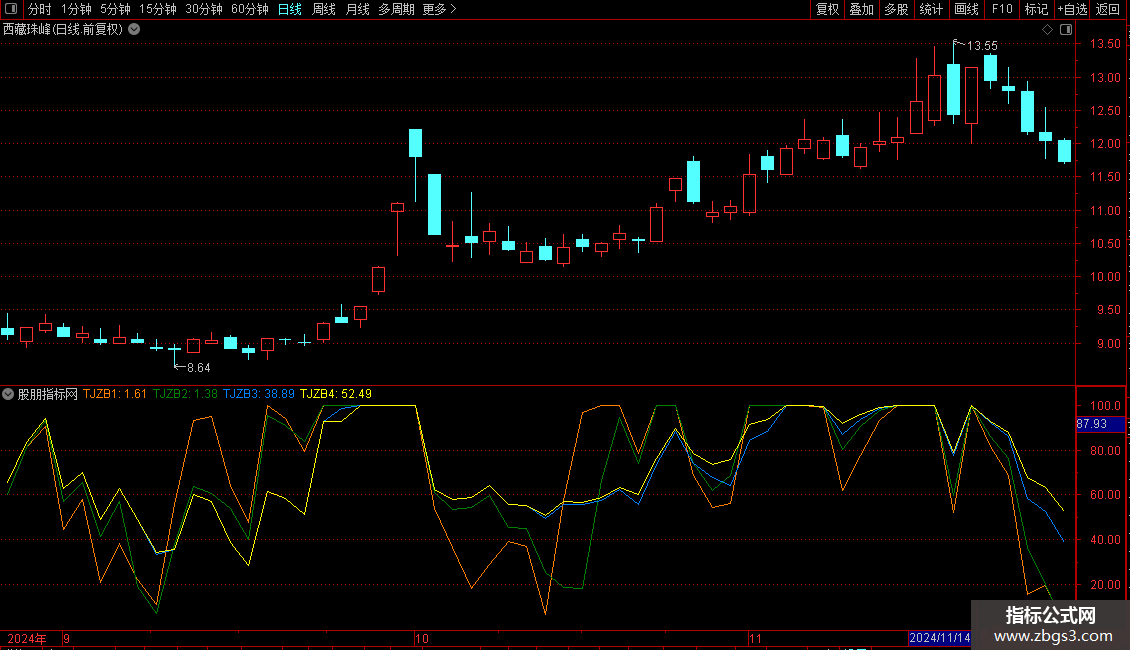
Task: Click the TJZB2: 1.38 indicator value
Action: [x=185, y=393]
